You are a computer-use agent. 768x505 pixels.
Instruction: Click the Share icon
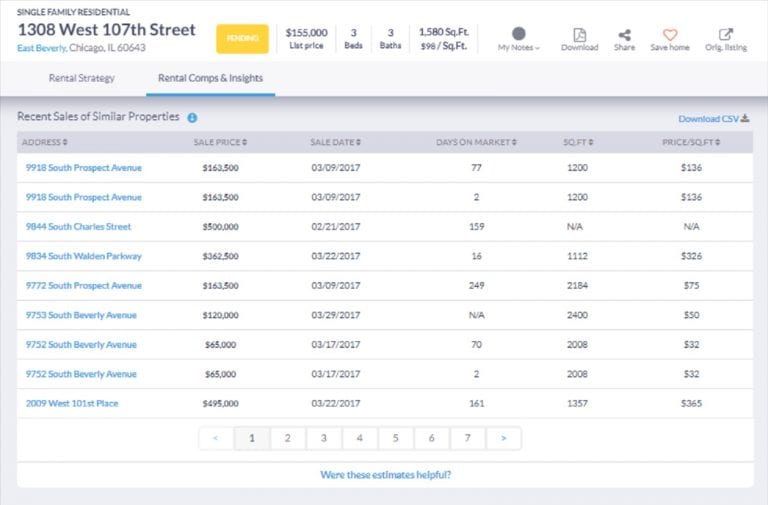click(x=624, y=35)
